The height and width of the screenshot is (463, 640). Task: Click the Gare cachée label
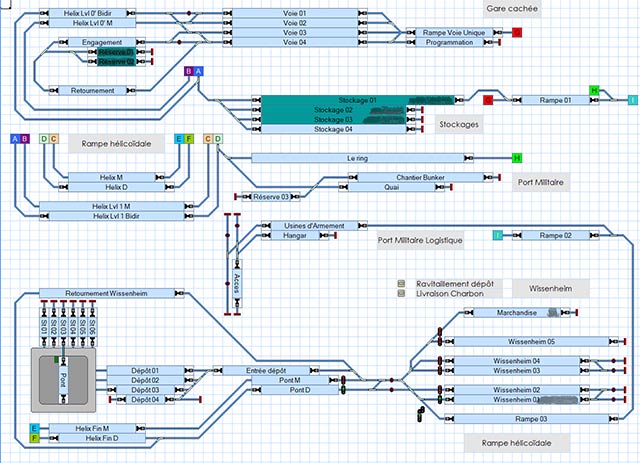click(512, 9)
